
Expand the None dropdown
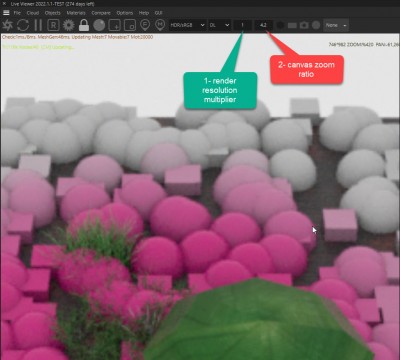tap(336, 25)
